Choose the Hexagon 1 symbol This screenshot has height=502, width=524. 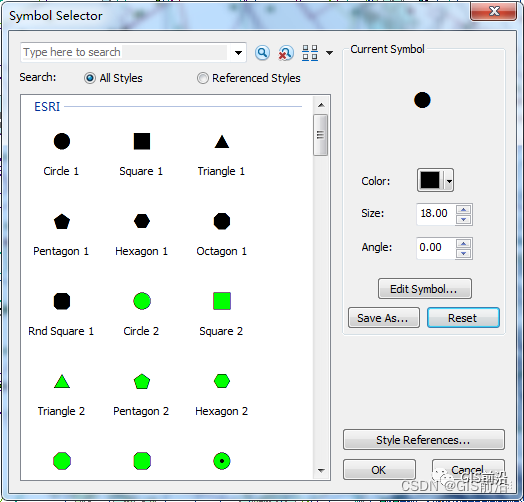pos(142,221)
